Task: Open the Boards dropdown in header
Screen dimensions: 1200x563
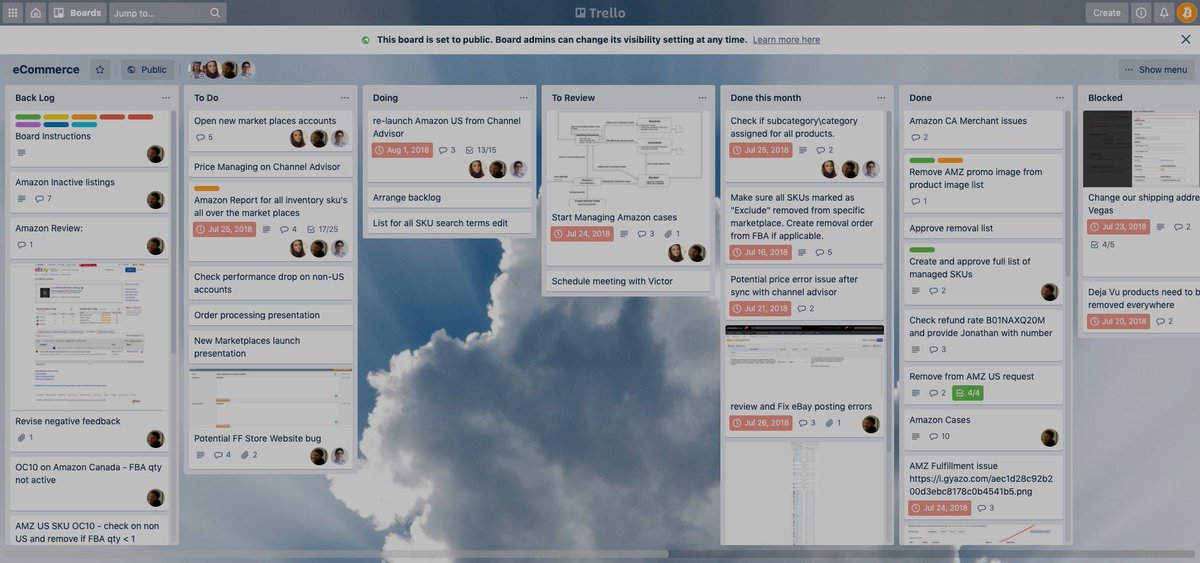Action: pyautogui.click(x=77, y=13)
